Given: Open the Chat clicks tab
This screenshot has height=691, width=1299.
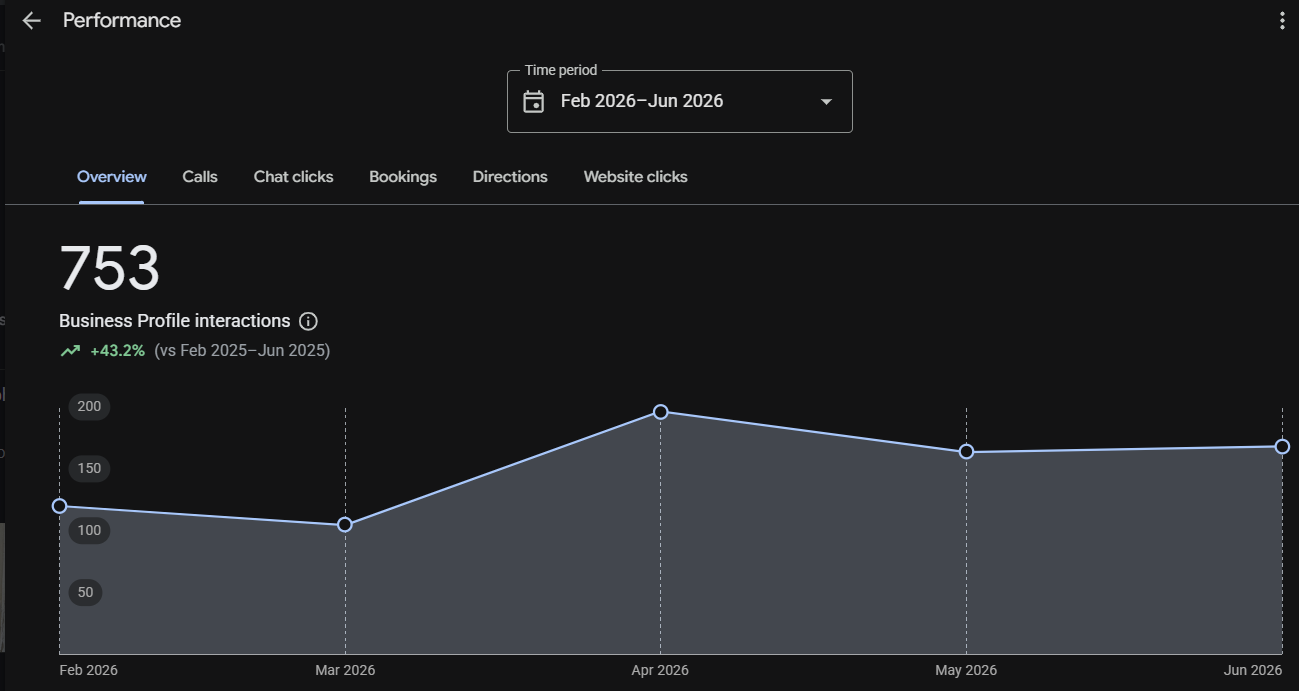Looking at the screenshot, I should coord(293,177).
